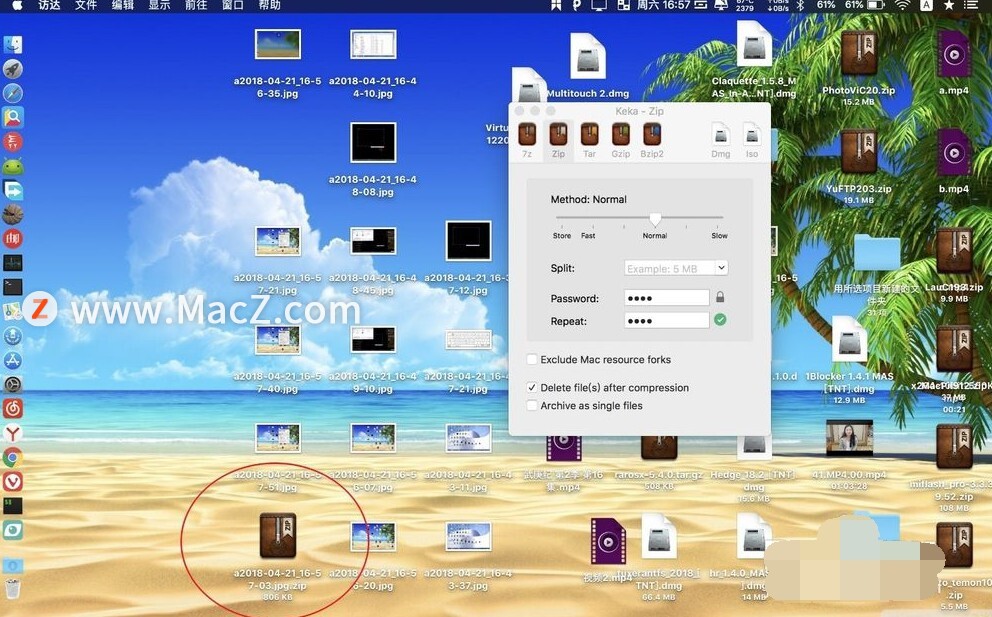
Task: Open the 文件 menu
Action: pyautogui.click(x=85, y=5)
